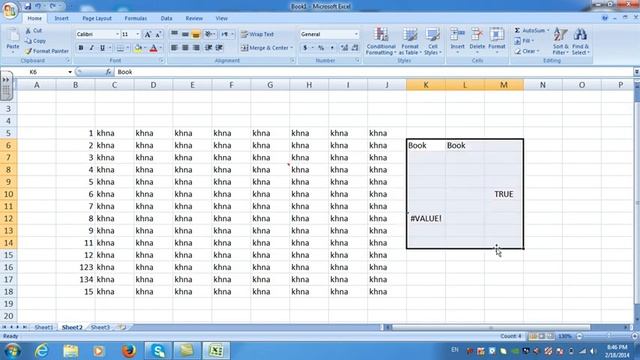Open the Format cells menu
The height and width of the screenshot is (360, 640).
pos(497,40)
